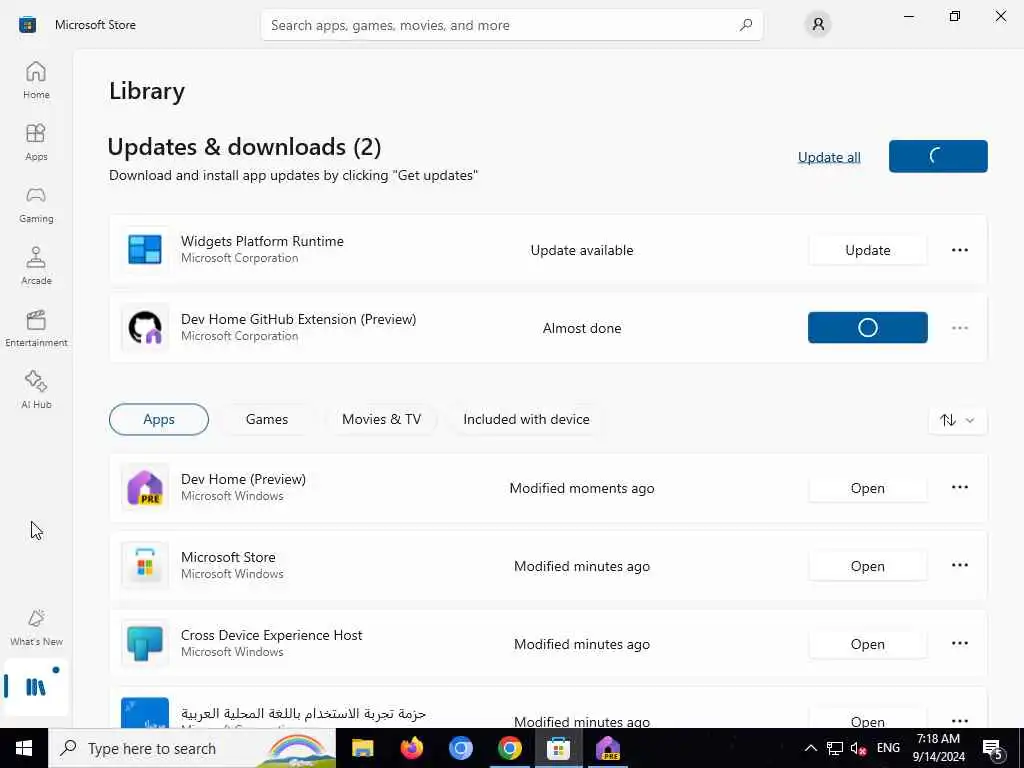This screenshot has width=1024, height=768.
Task: Open the notification center icon
Action: tap(993, 749)
